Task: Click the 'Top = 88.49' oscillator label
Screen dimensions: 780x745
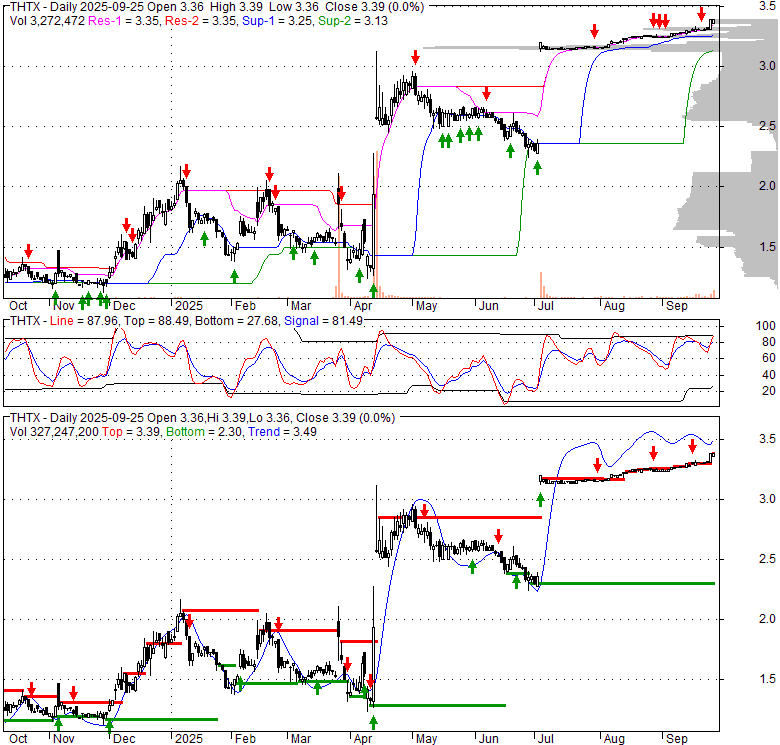Action: coord(157,321)
